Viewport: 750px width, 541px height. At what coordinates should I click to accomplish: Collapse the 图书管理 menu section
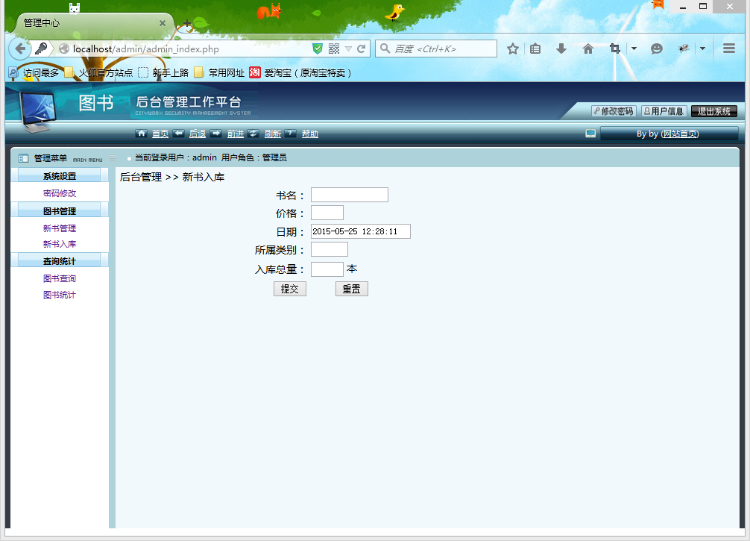coord(59,211)
